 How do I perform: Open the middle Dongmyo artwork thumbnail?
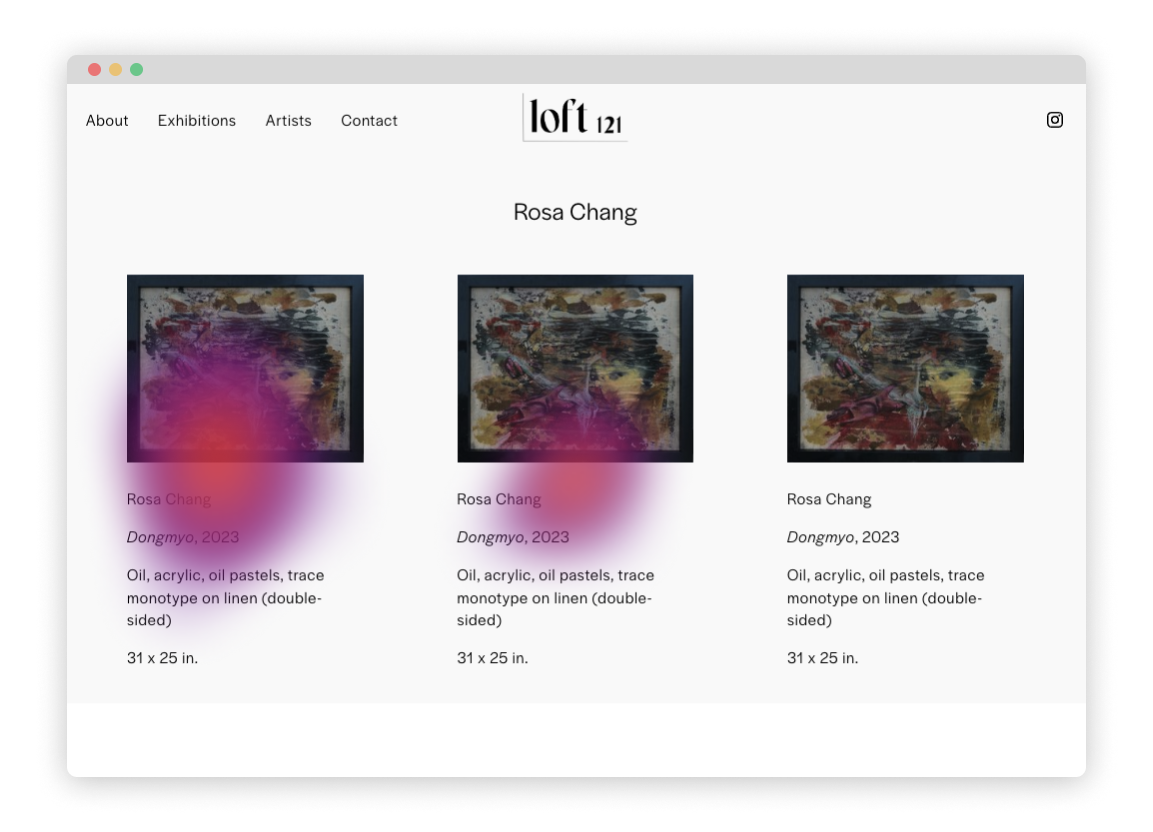pos(575,369)
